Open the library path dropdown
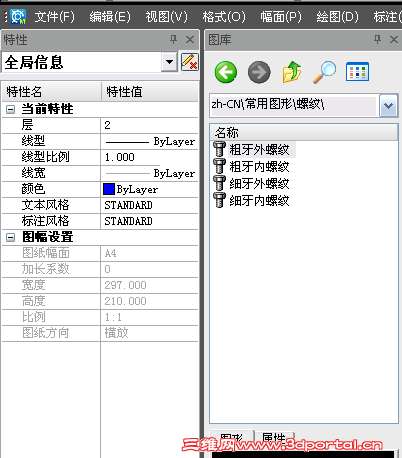The image size is (402, 458). [388, 105]
